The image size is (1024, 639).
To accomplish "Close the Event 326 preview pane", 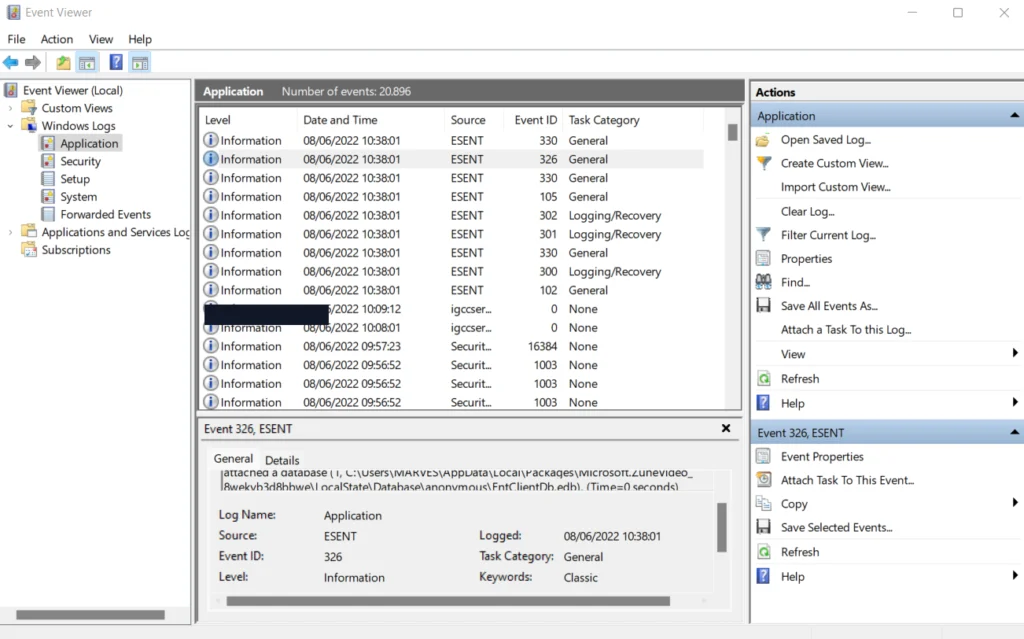I will tap(726, 428).
